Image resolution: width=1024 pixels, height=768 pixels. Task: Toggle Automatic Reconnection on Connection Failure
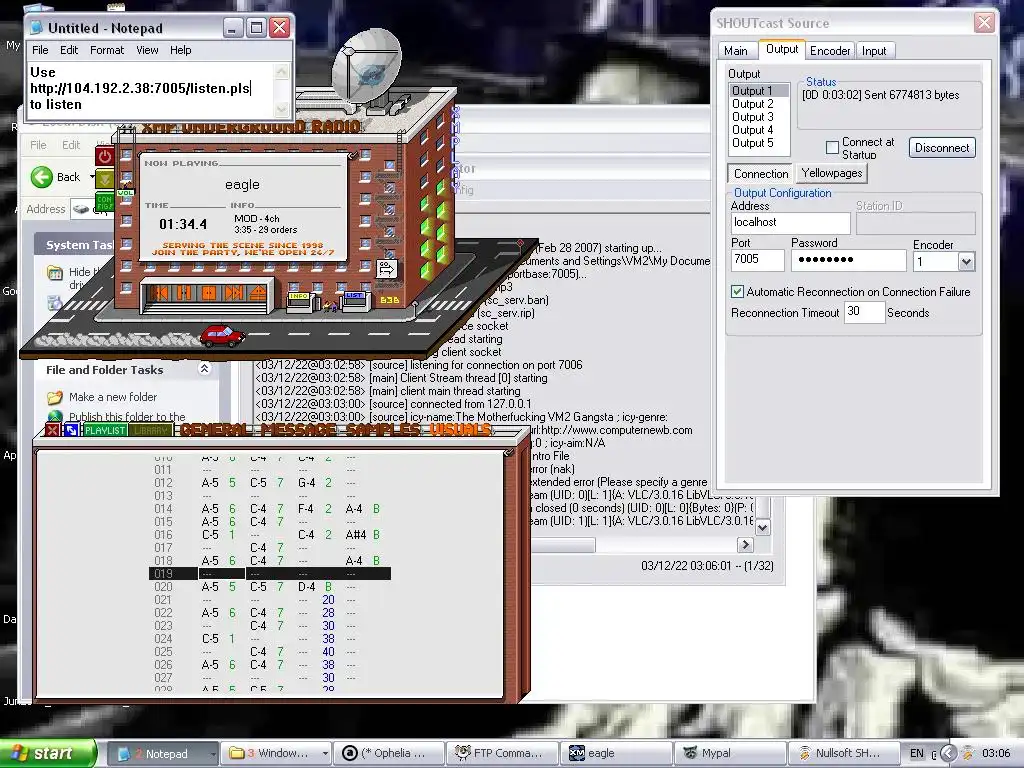tap(737, 292)
